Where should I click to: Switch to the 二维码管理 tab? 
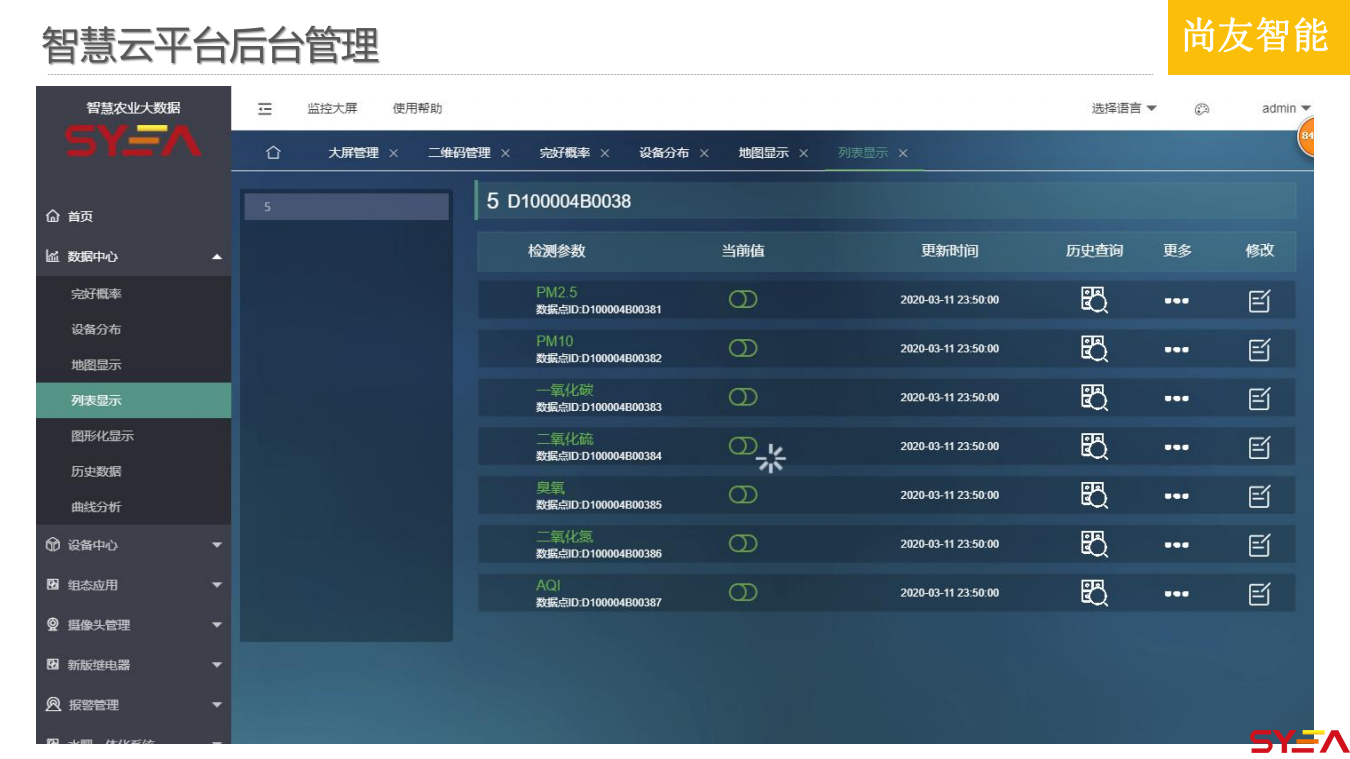pyautogui.click(x=459, y=153)
